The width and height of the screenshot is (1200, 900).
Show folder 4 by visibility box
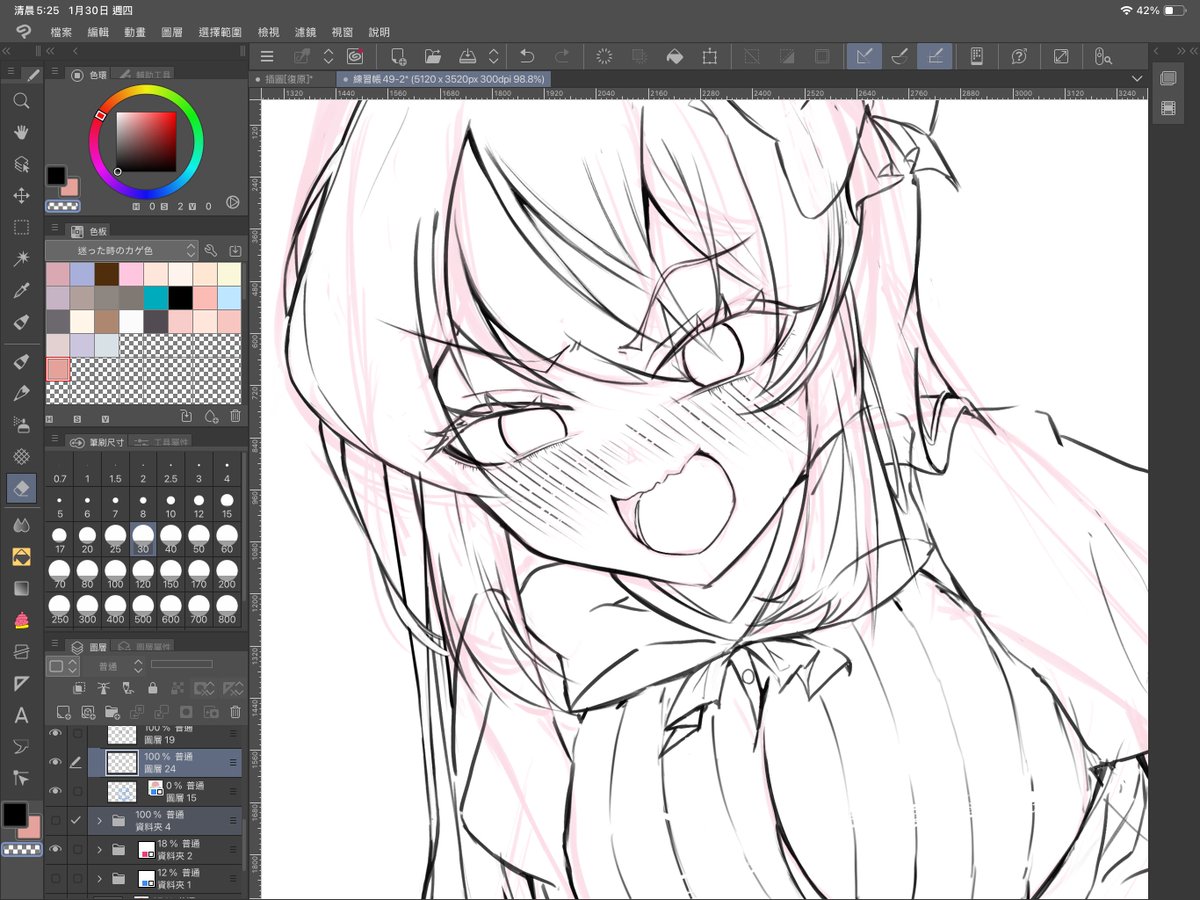tap(55, 821)
